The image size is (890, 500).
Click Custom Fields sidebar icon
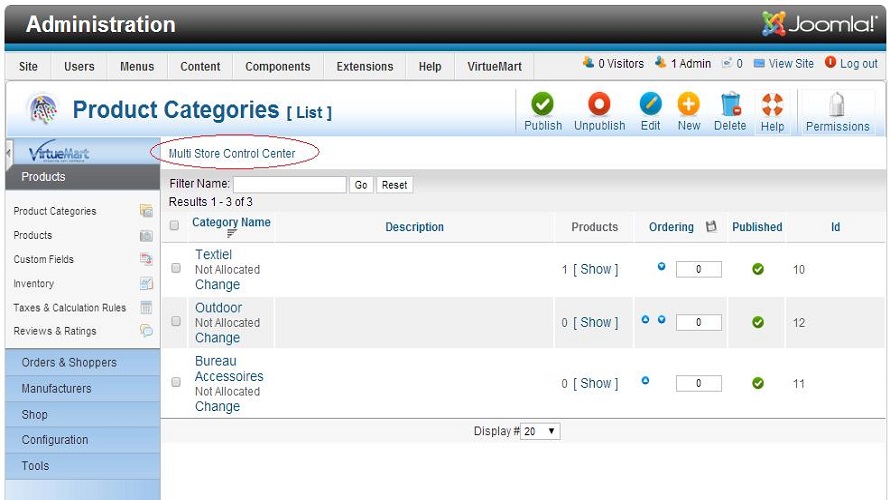(146, 259)
